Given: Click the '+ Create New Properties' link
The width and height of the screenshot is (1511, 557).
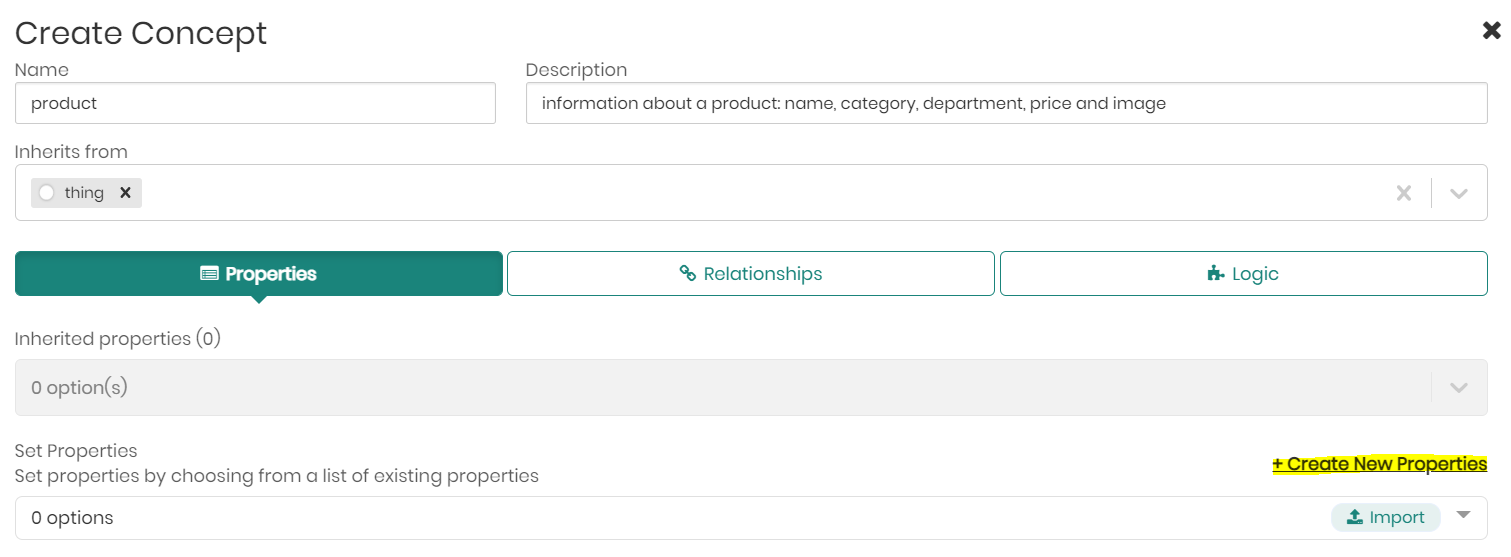Looking at the screenshot, I should pos(1379,464).
